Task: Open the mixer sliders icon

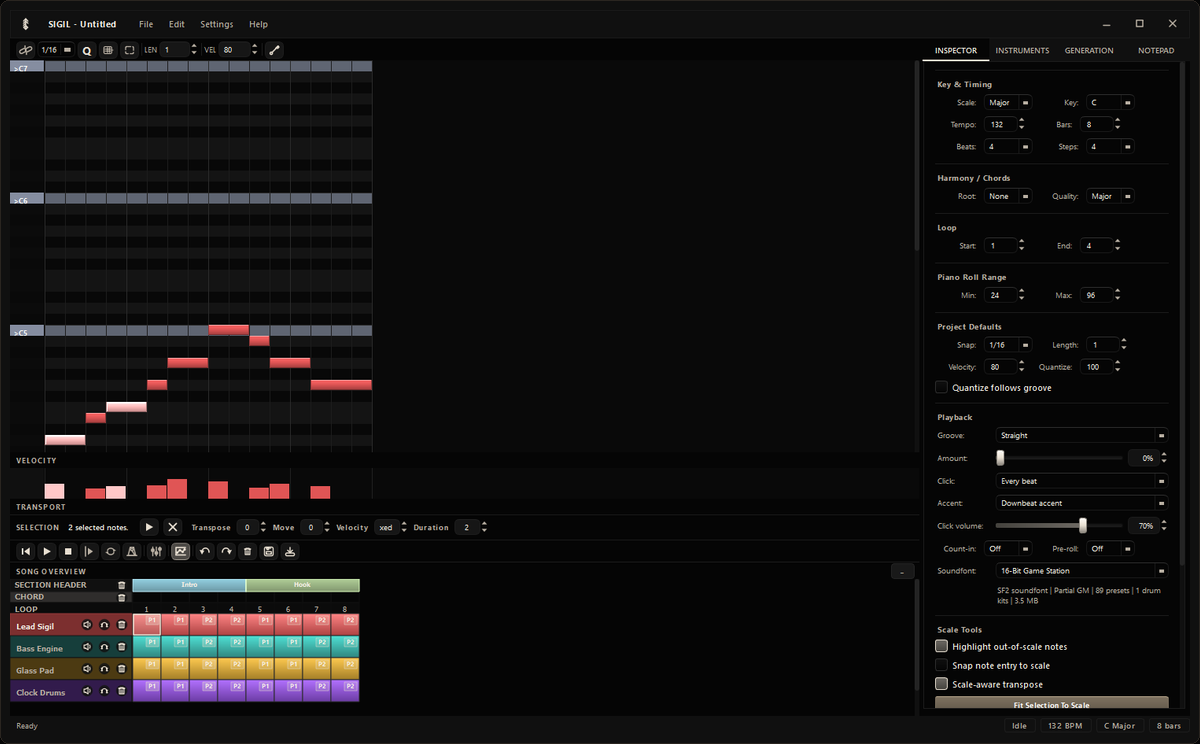Action: (x=156, y=551)
